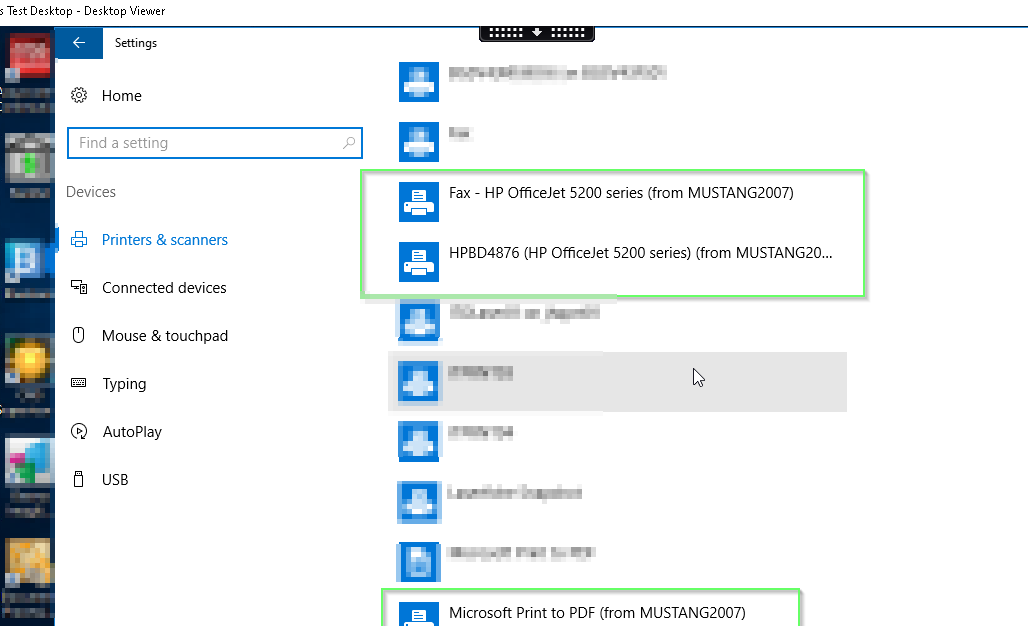Open Home settings page
This screenshot has height=626, width=1028.
coord(121,96)
